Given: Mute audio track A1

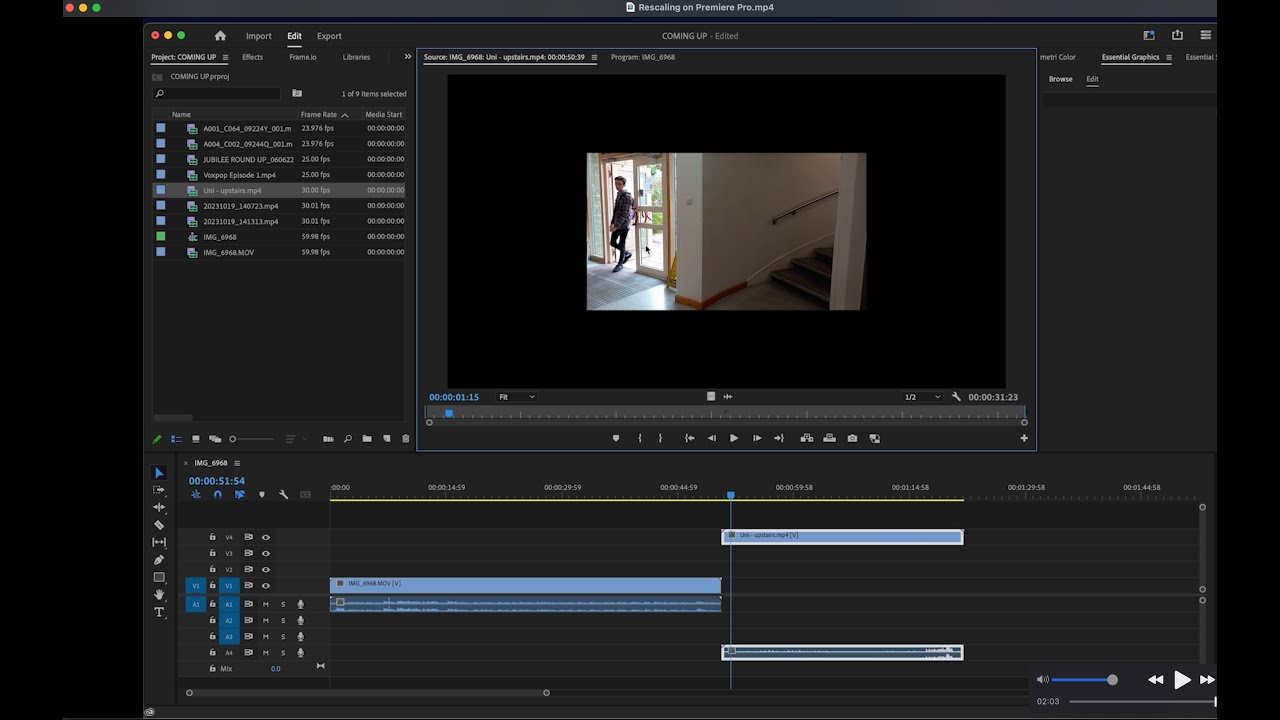Looking at the screenshot, I should coord(265,604).
